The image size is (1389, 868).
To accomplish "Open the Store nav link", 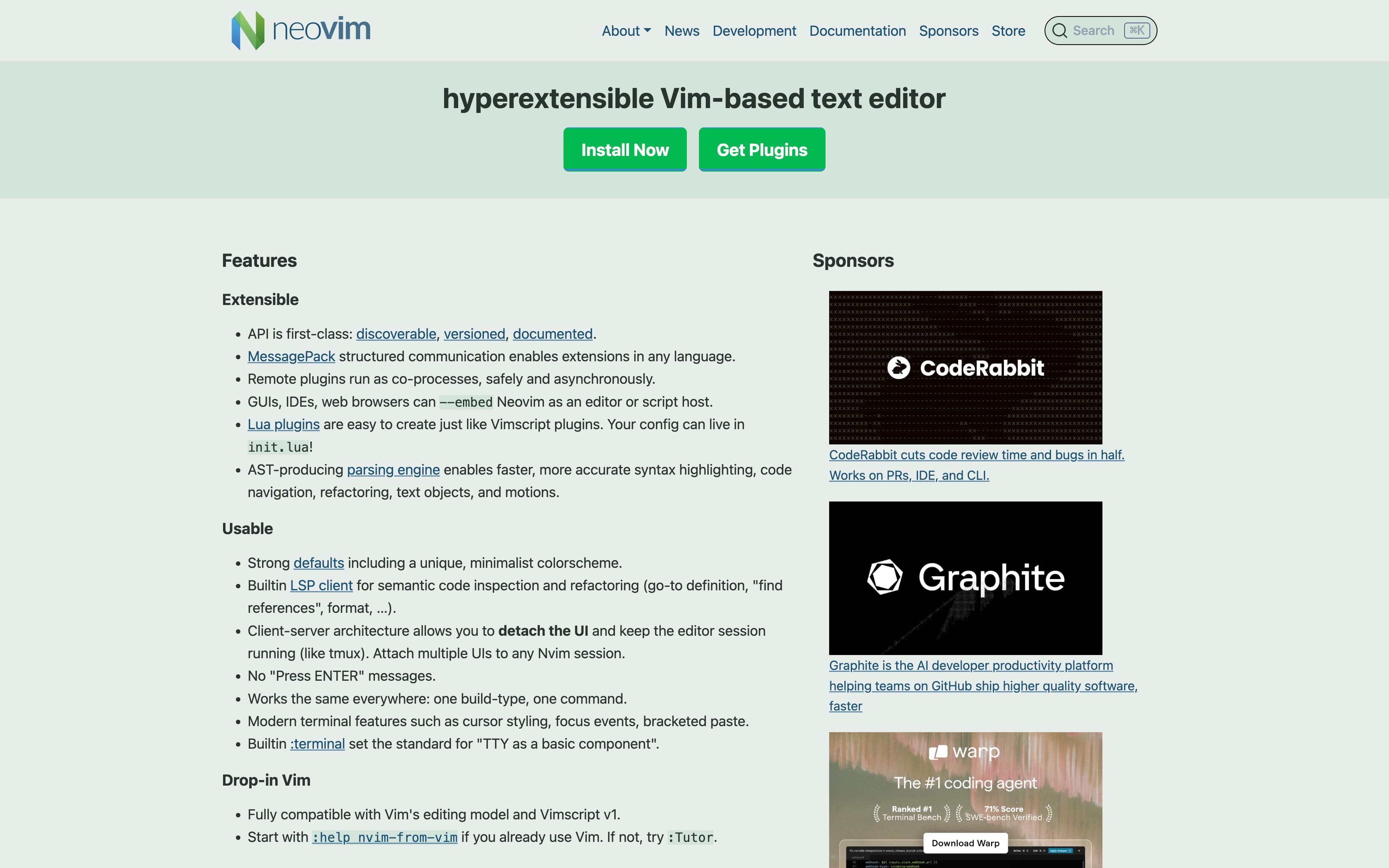I will coord(1008,31).
